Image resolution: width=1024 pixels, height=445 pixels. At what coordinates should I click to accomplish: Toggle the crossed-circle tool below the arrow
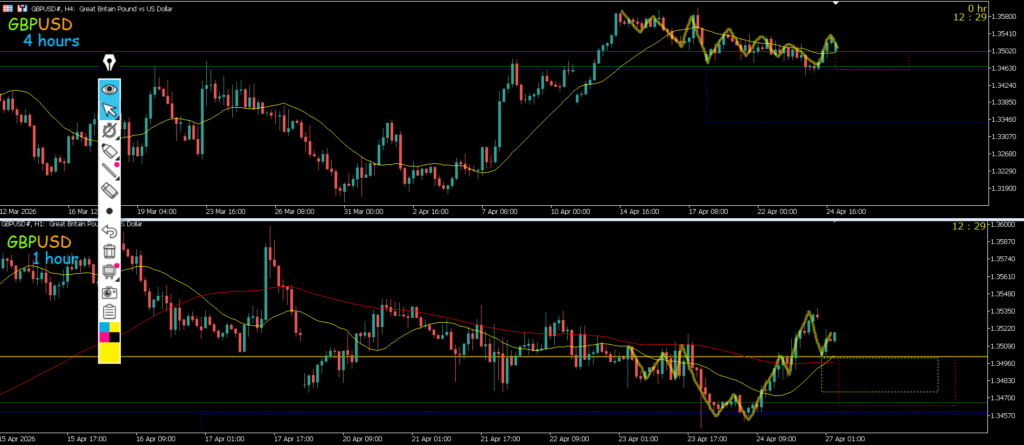[x=110, y=130]
